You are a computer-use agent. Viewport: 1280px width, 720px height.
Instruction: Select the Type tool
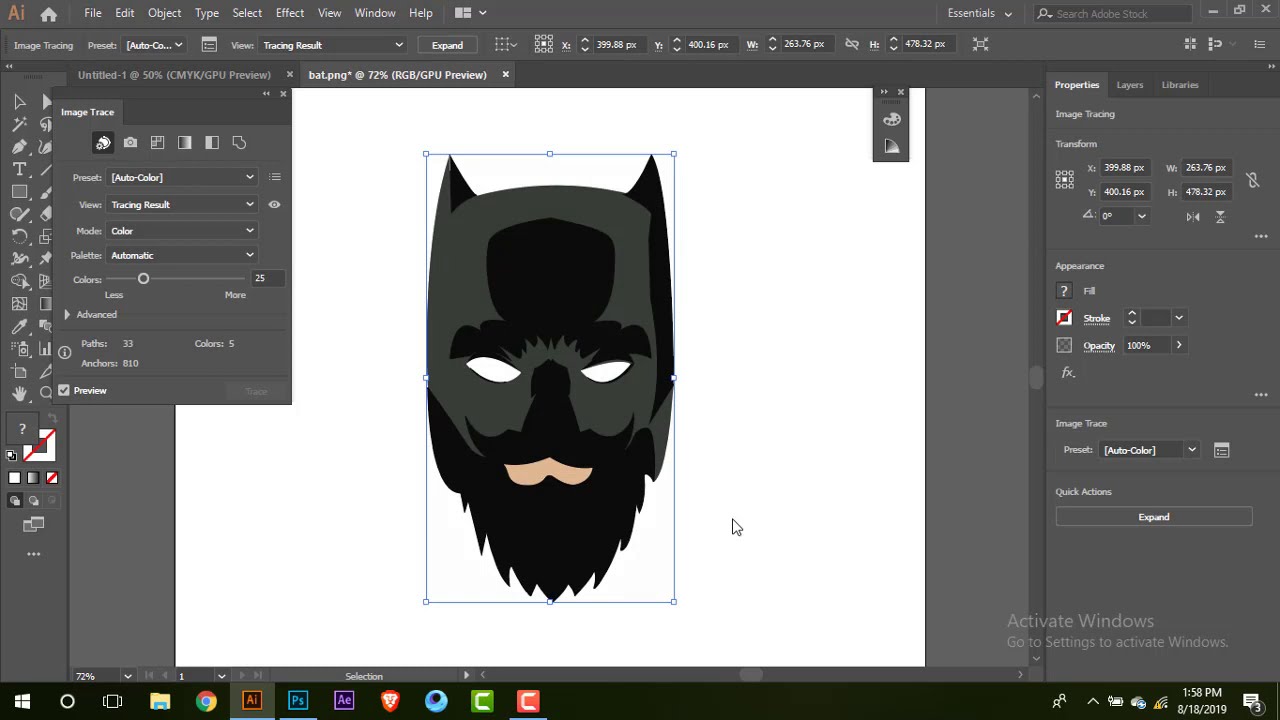pos(19,169)
